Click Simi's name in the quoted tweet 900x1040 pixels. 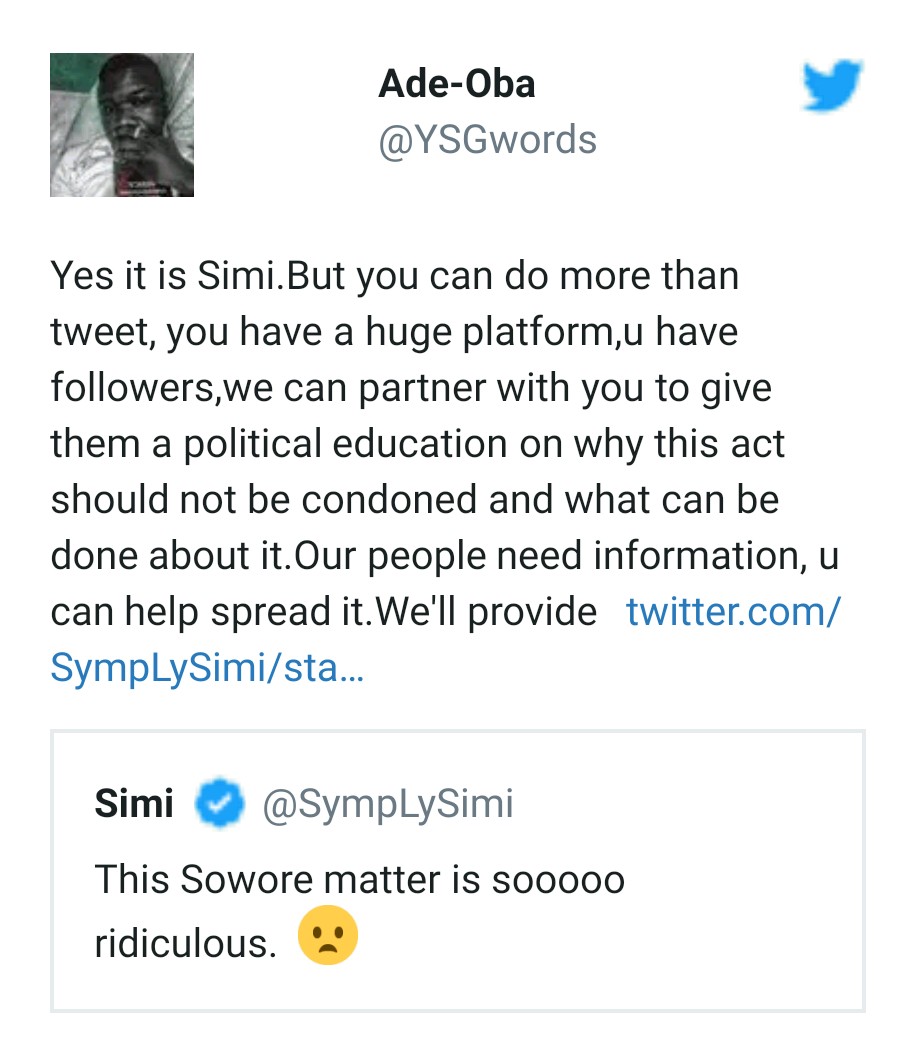[134, 804]
